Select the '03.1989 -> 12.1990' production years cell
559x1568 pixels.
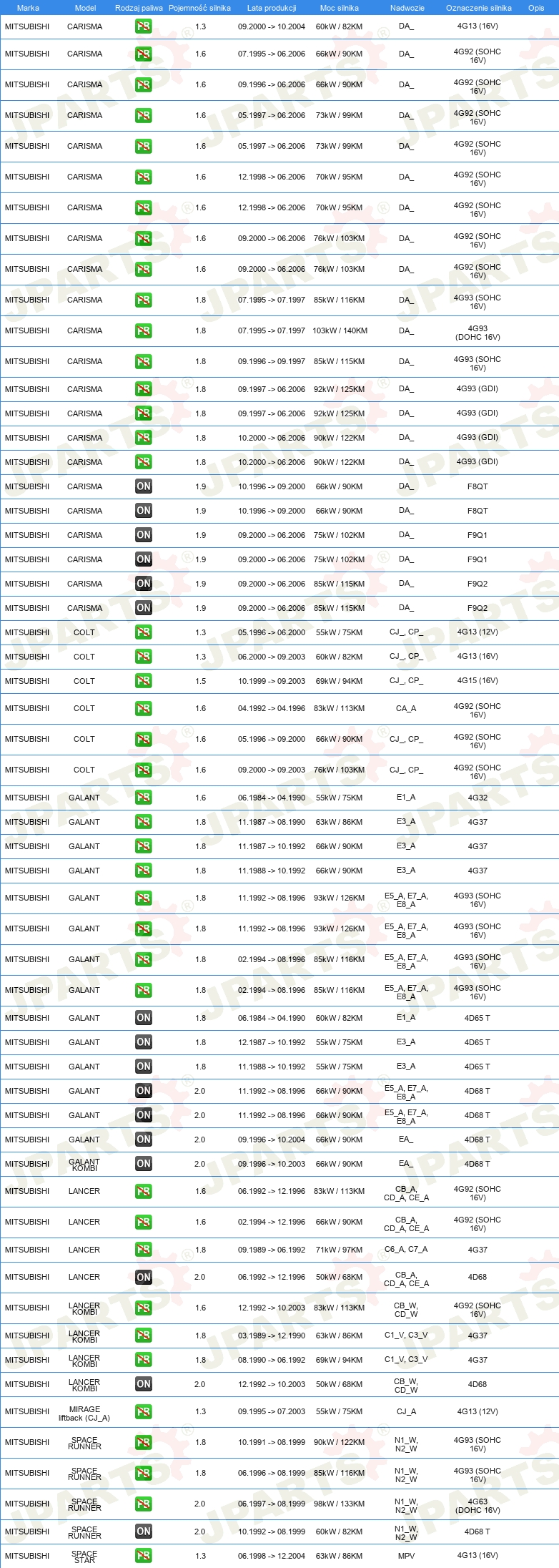272,1336
